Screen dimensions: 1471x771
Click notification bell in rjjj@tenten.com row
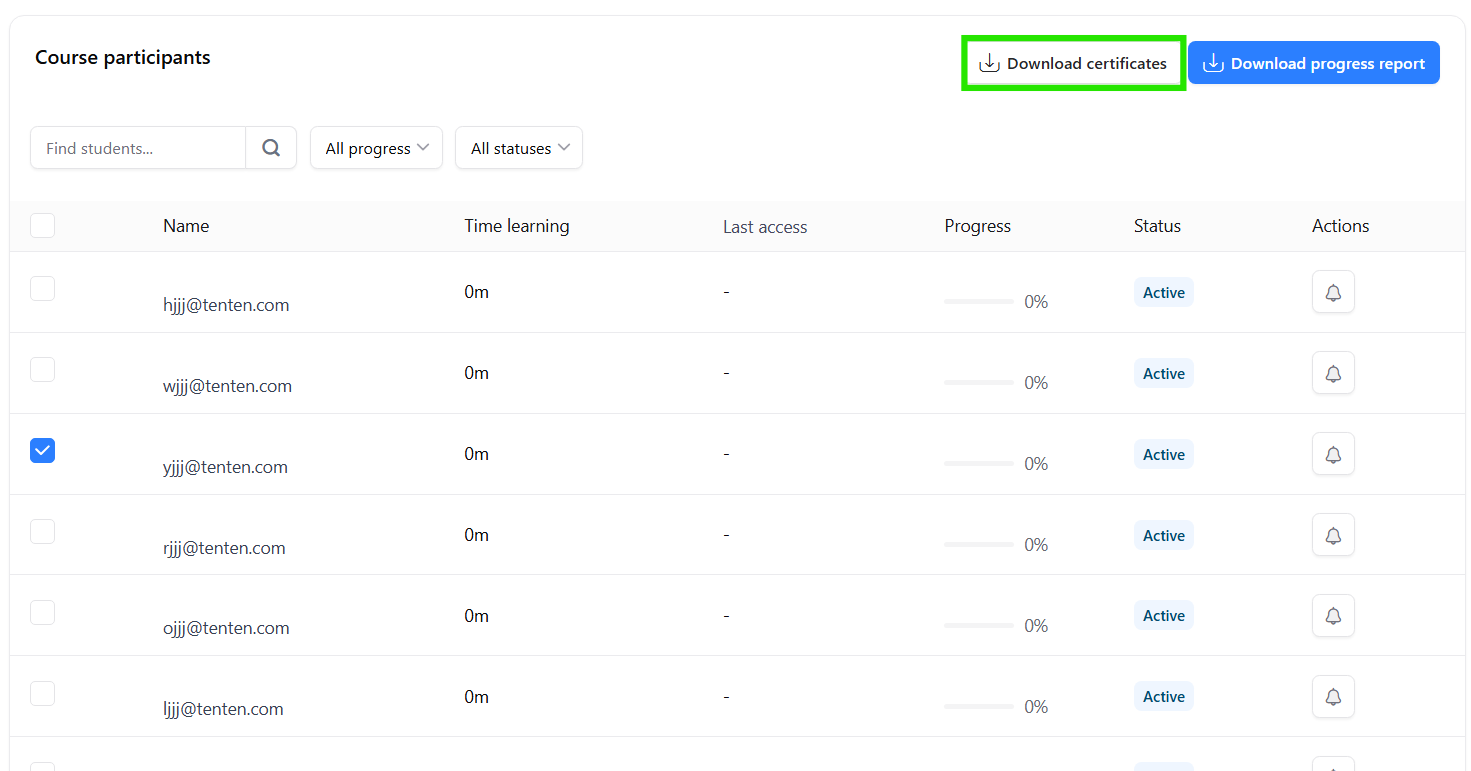(x=1333, y=535)
